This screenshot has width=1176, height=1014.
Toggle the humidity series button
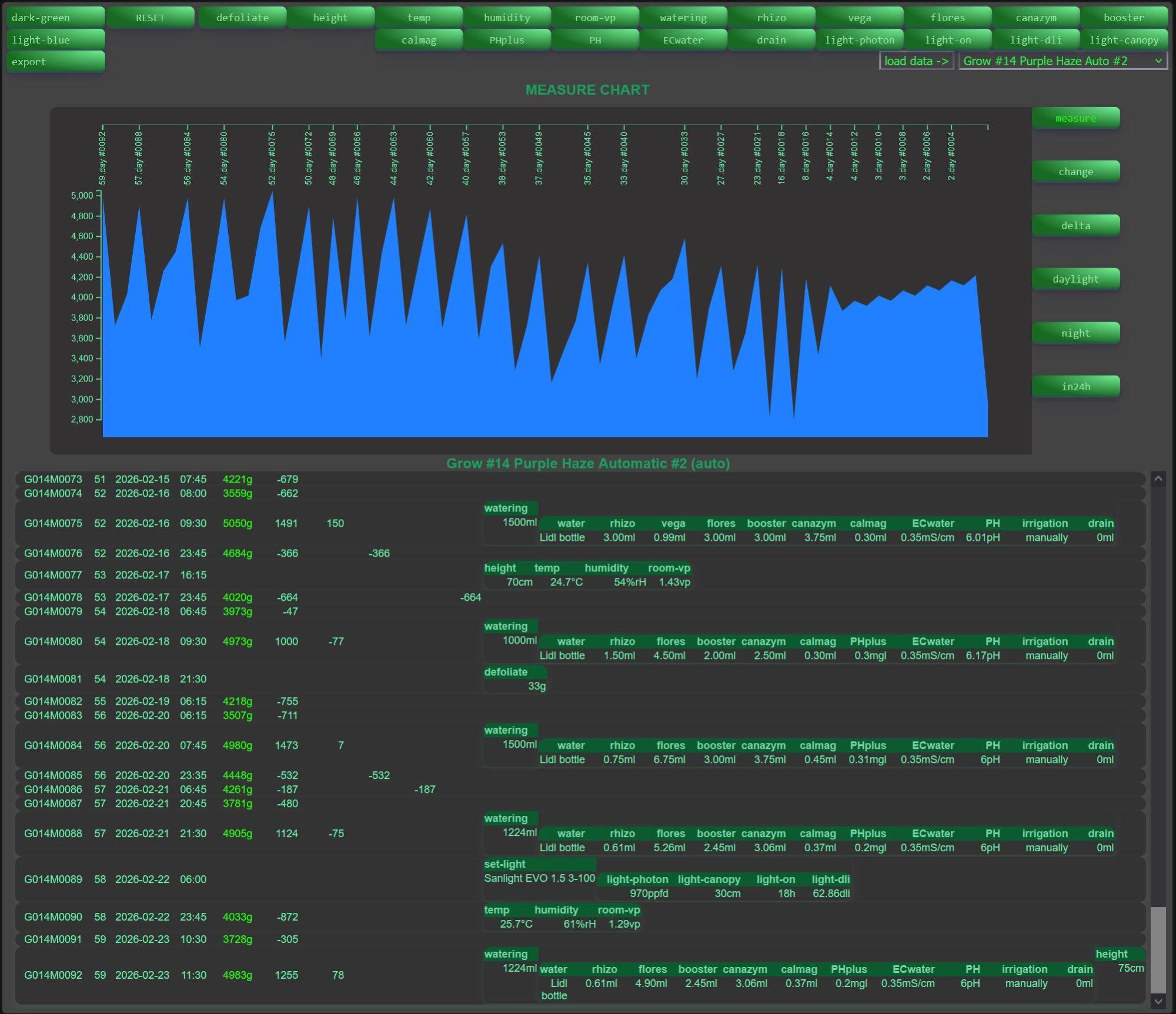coord(507,18)
